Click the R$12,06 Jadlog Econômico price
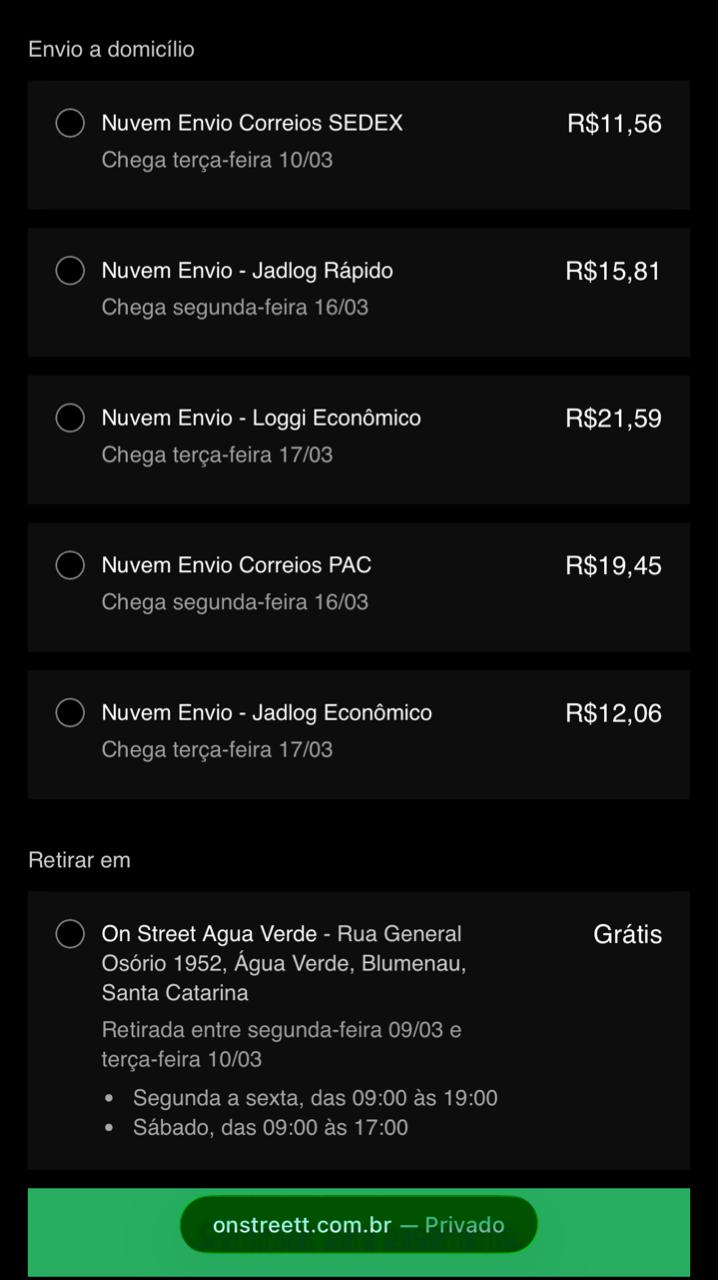This screenshot has width=718, height=1280. pos(613,713)
